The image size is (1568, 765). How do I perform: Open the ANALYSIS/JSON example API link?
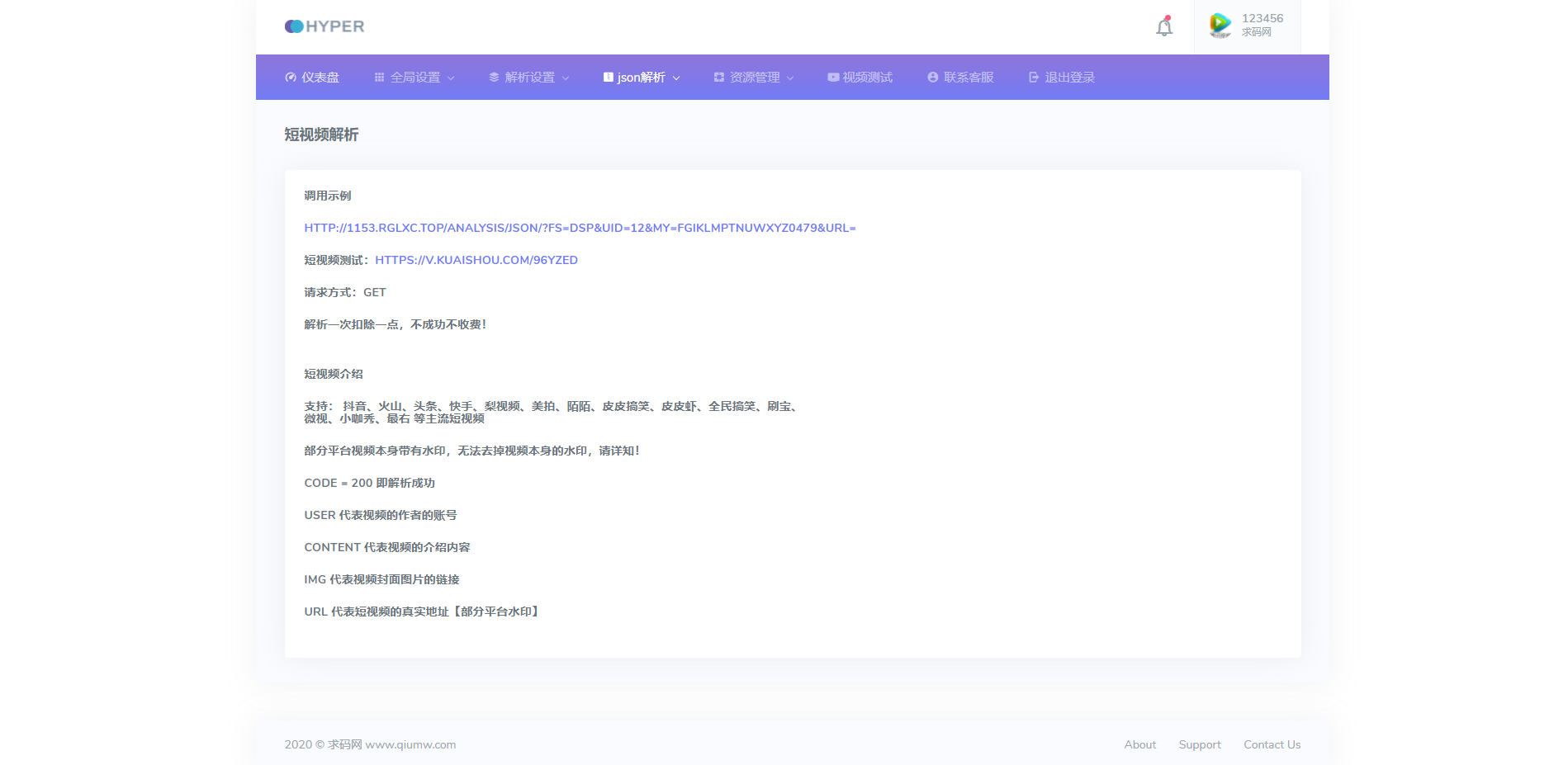[580, 228]
